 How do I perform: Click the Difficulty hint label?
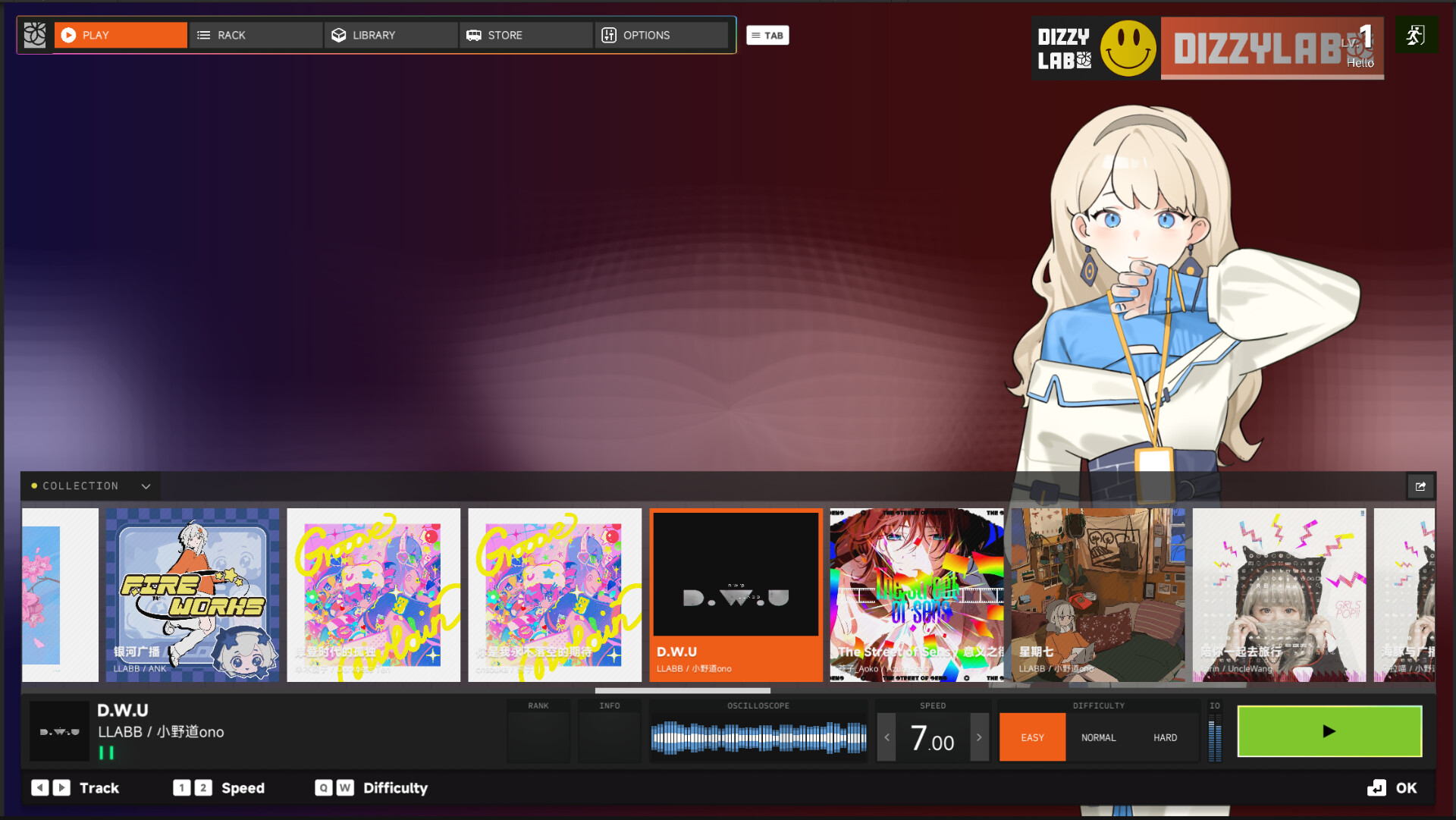pyautogui.click(x=395, y=788)
